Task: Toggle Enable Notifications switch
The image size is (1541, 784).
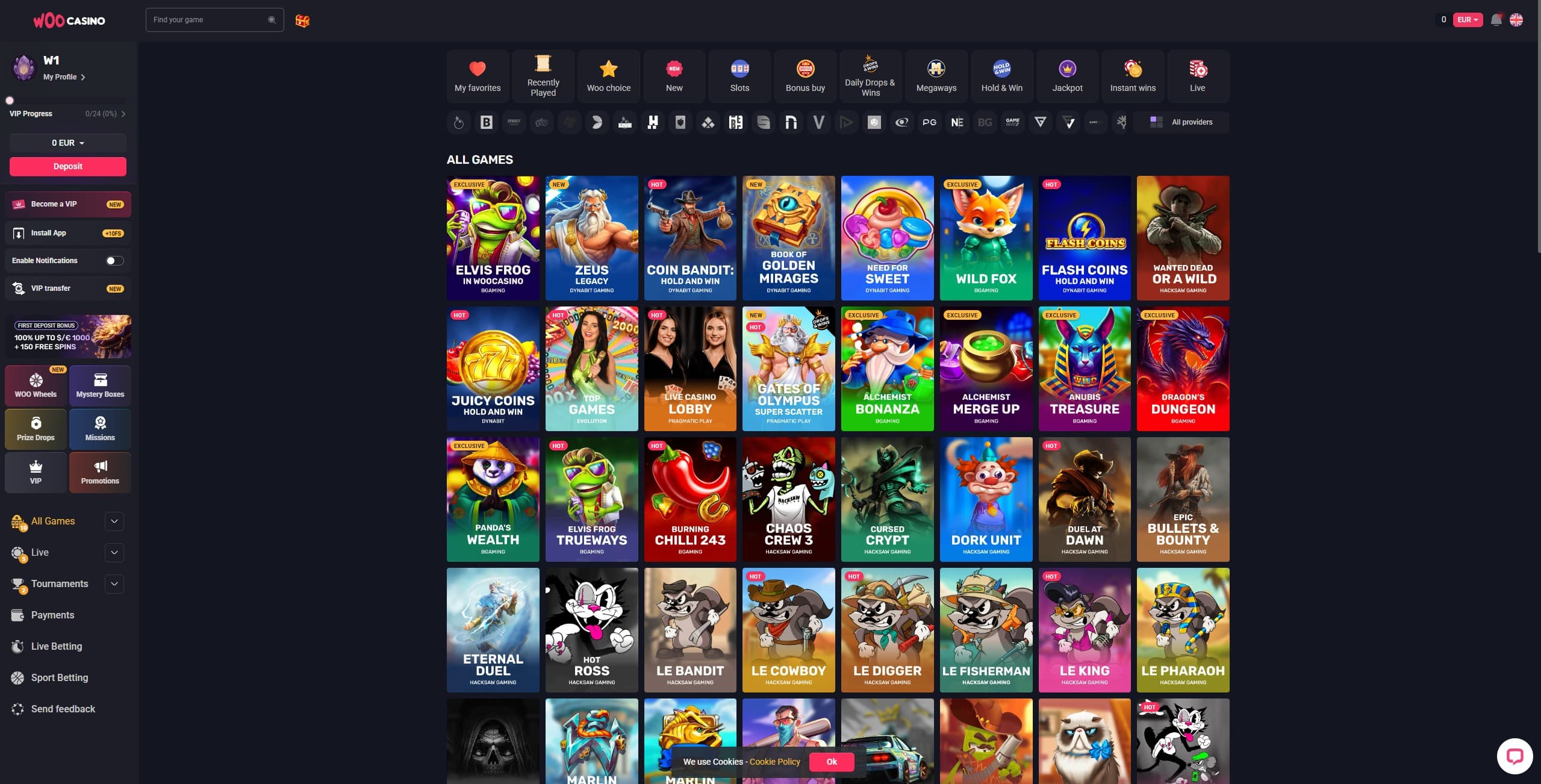Action: coord(114,261)
